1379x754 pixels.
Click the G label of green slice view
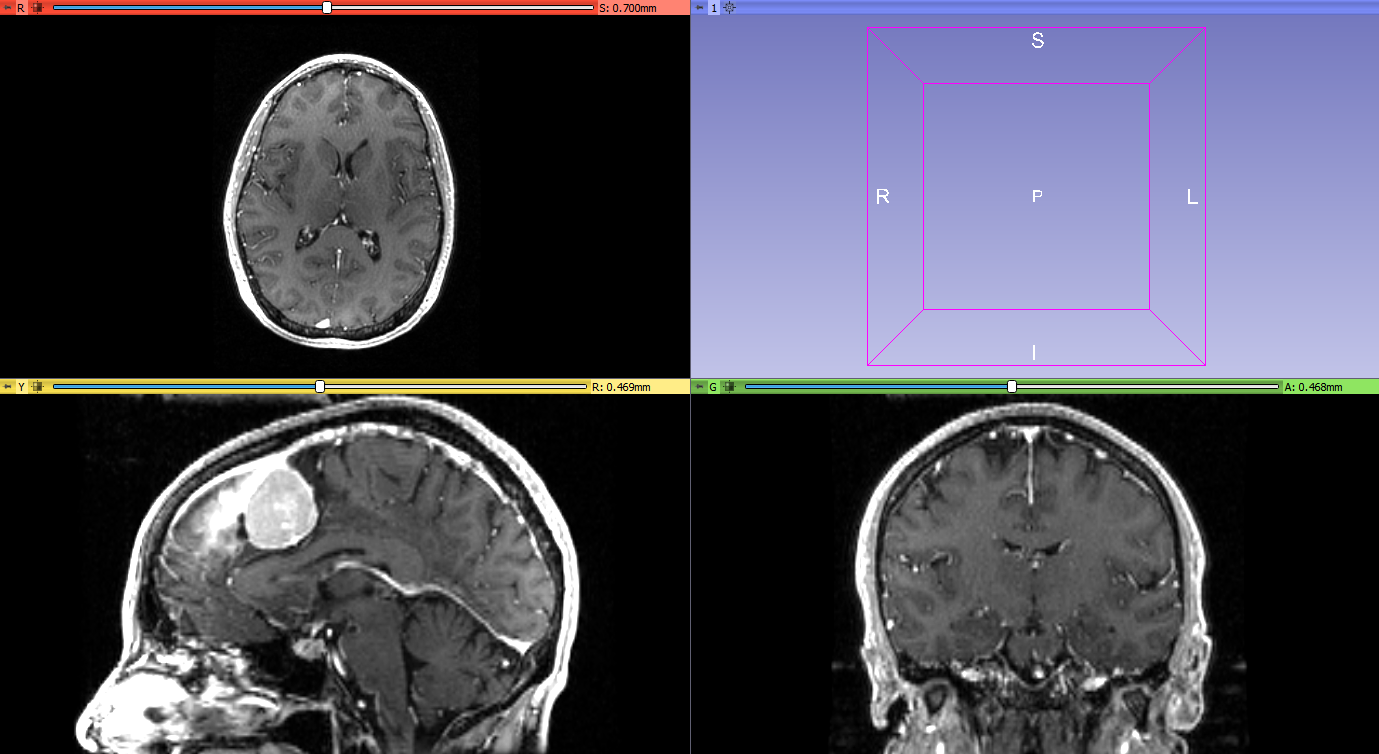(x=713, y=386)
